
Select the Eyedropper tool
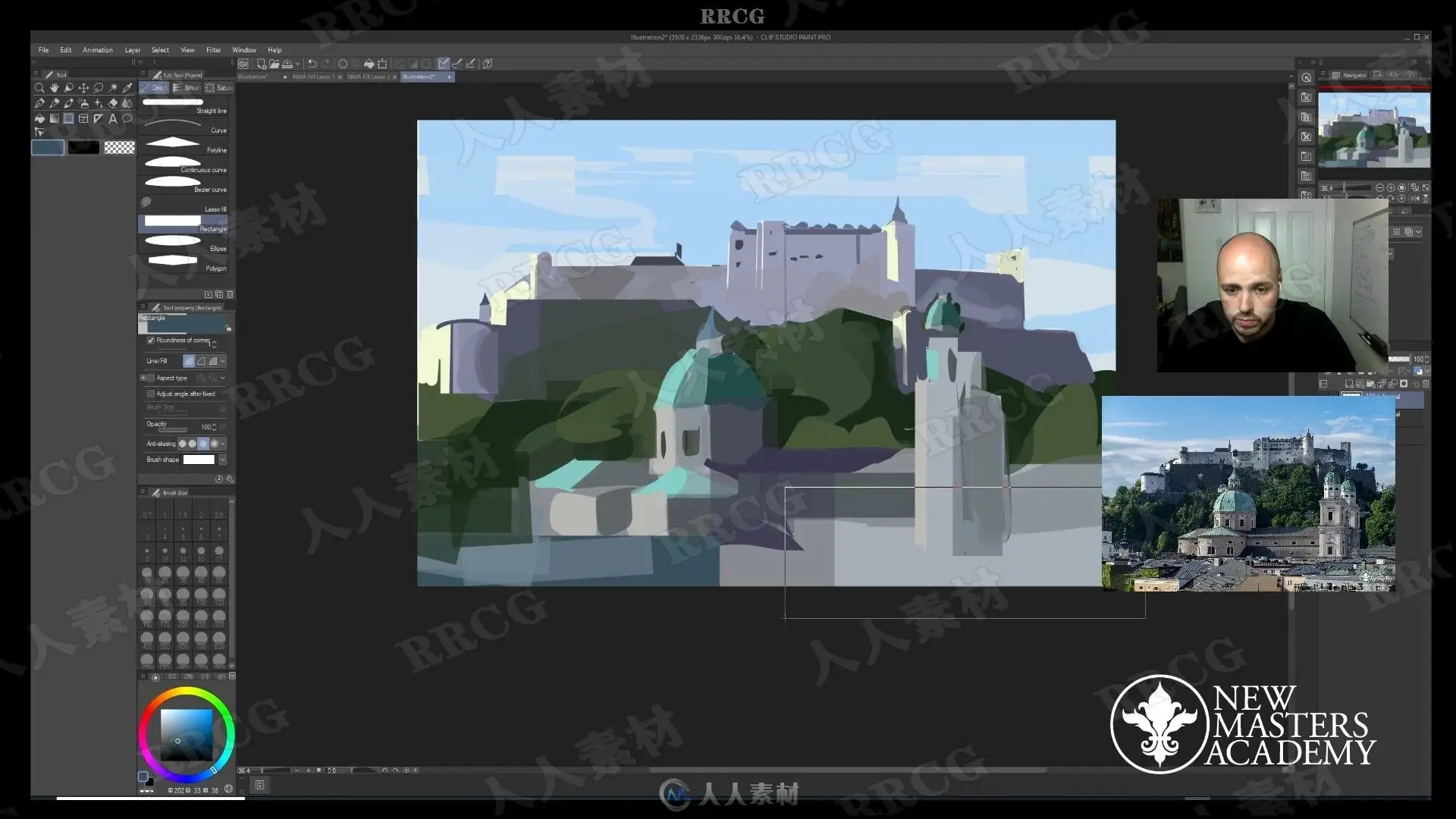127,88
